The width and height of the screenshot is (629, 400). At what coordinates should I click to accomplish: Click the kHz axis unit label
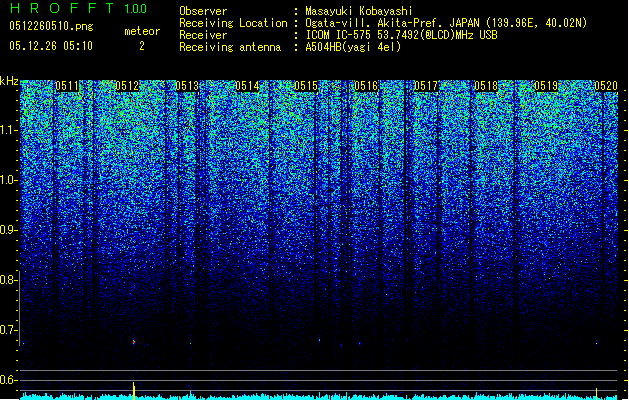tap(9, 81)
